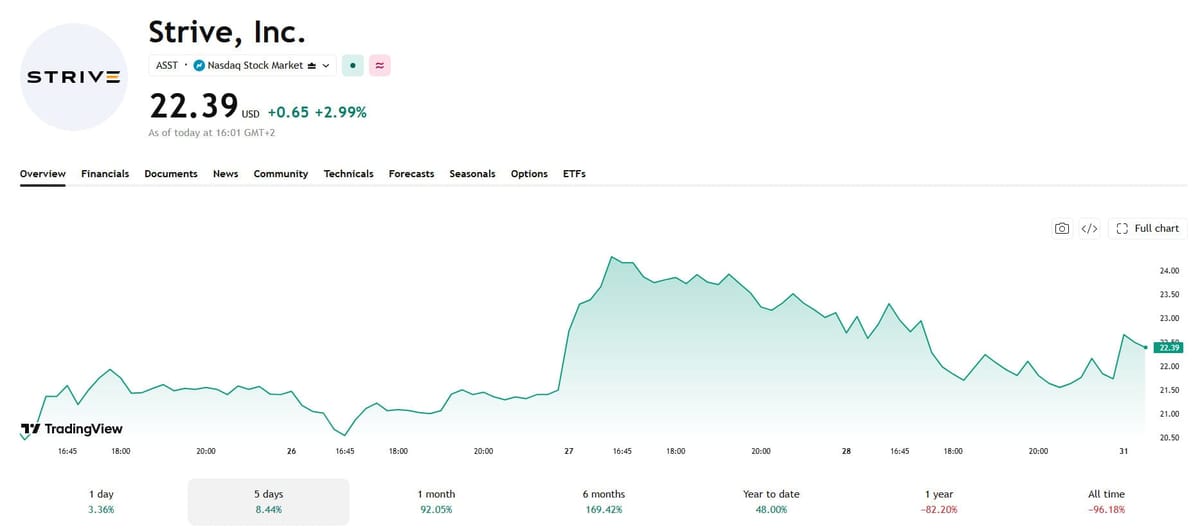The image size is (1200, 529).
Task: Switch to the Financials tab
Action: click(105, 174)
